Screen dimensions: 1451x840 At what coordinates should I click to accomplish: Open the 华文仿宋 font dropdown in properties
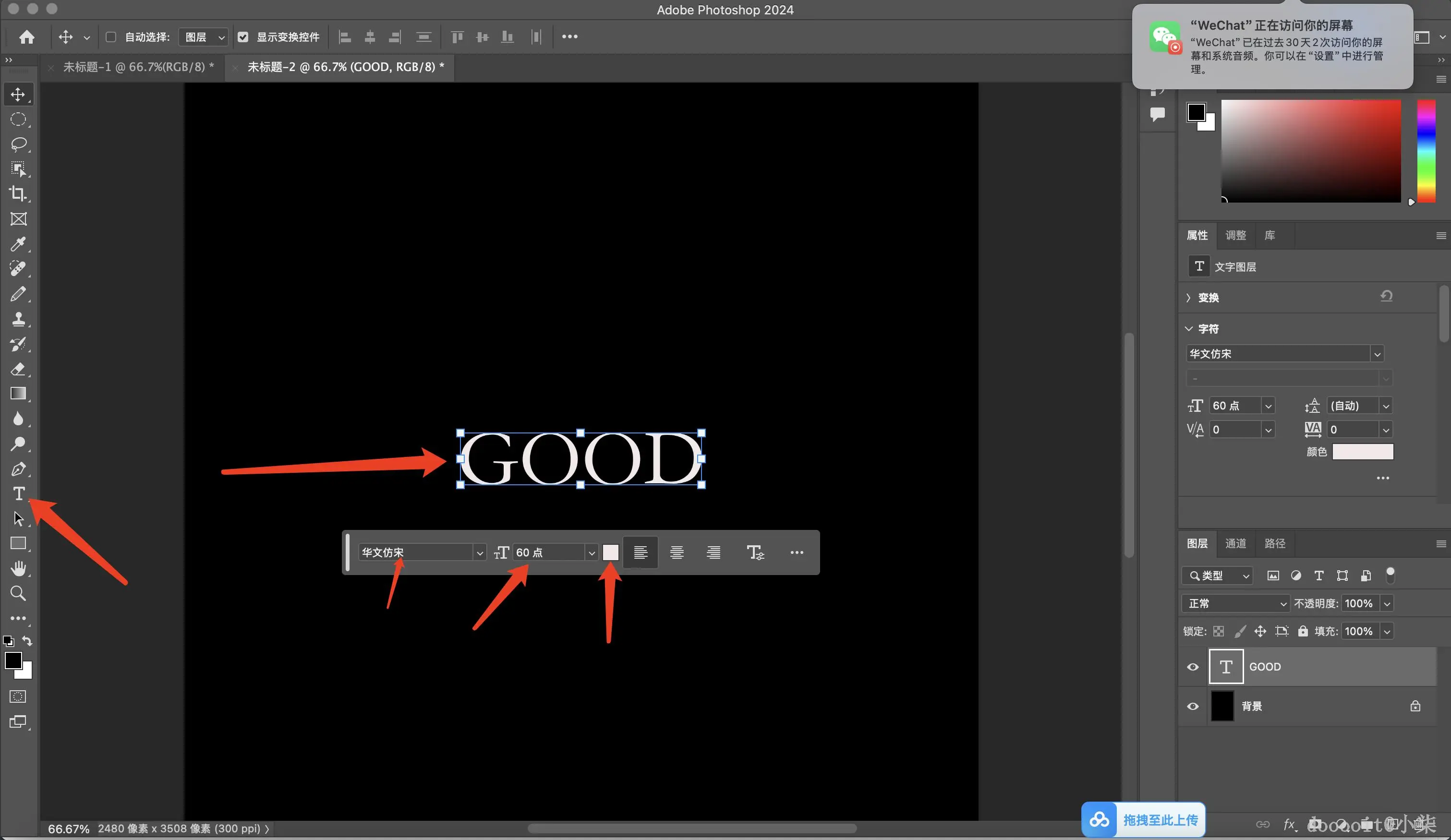pyautogui.click(x=1377, y=354)
